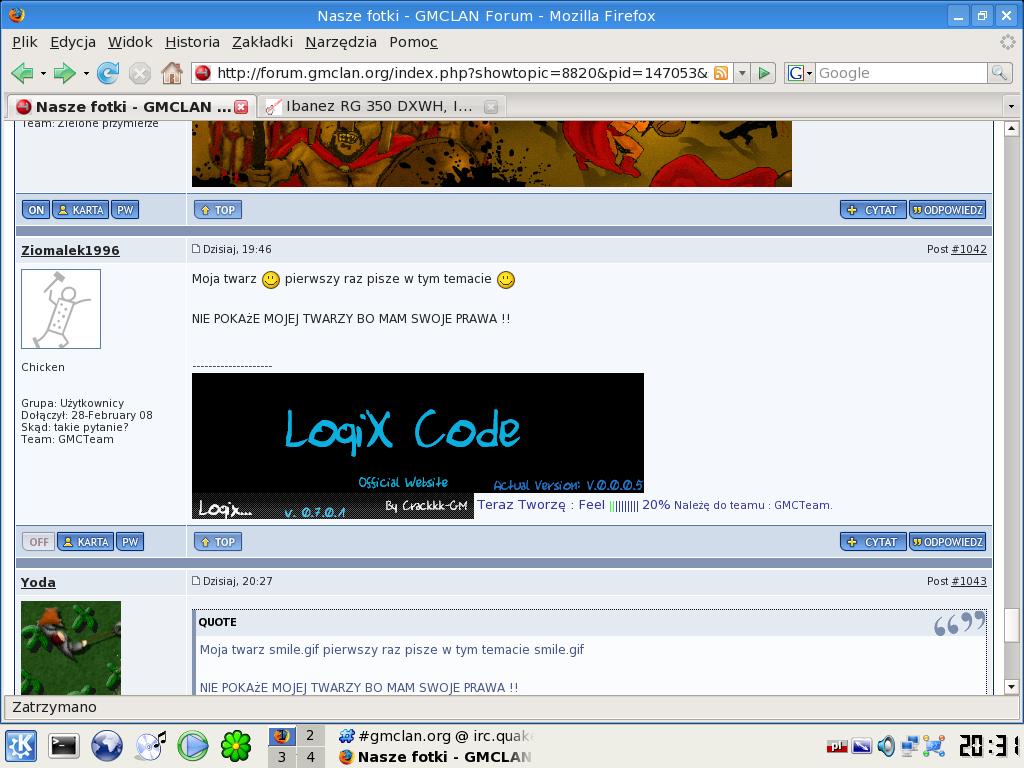Screen dimensions: 1024x768
Task: Open the KDE K menu
Action: pyautogui.click(x=21, y=745)
